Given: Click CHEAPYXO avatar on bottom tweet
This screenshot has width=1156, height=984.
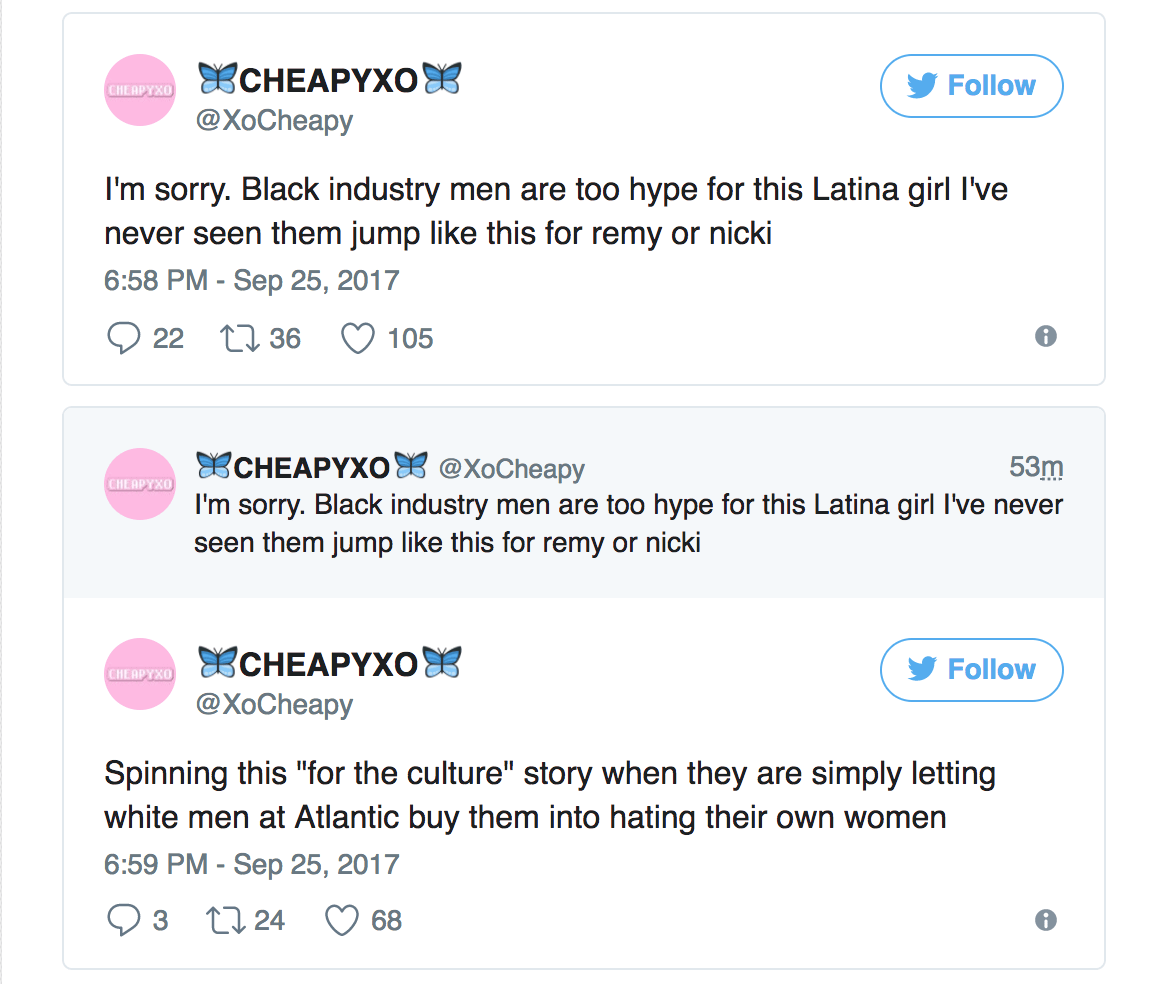Looking at the screenshot, I should 140,674.
